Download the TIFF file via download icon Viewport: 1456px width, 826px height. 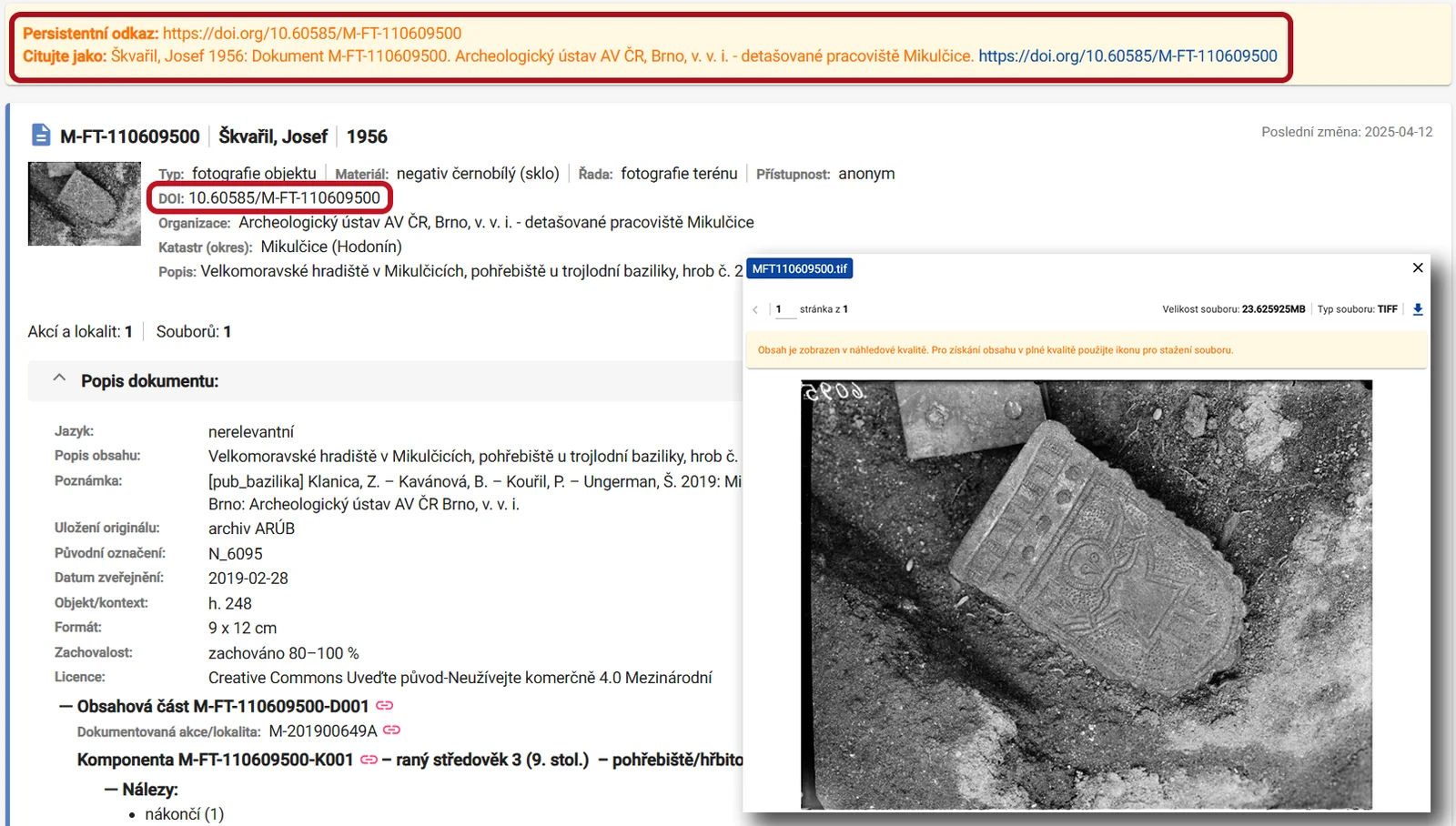pyautogui.click(x=1417, y=309)
